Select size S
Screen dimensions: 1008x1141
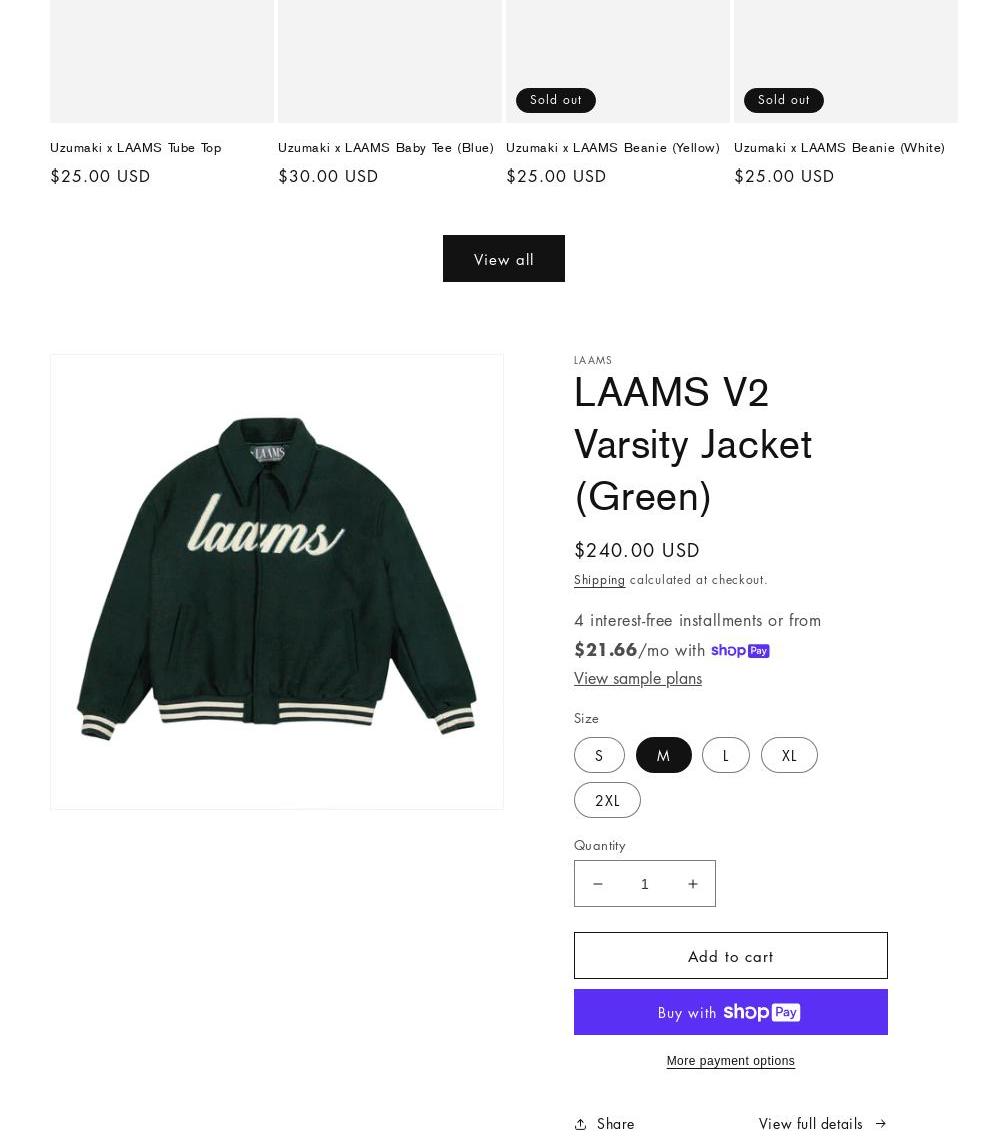coord(599,755)
